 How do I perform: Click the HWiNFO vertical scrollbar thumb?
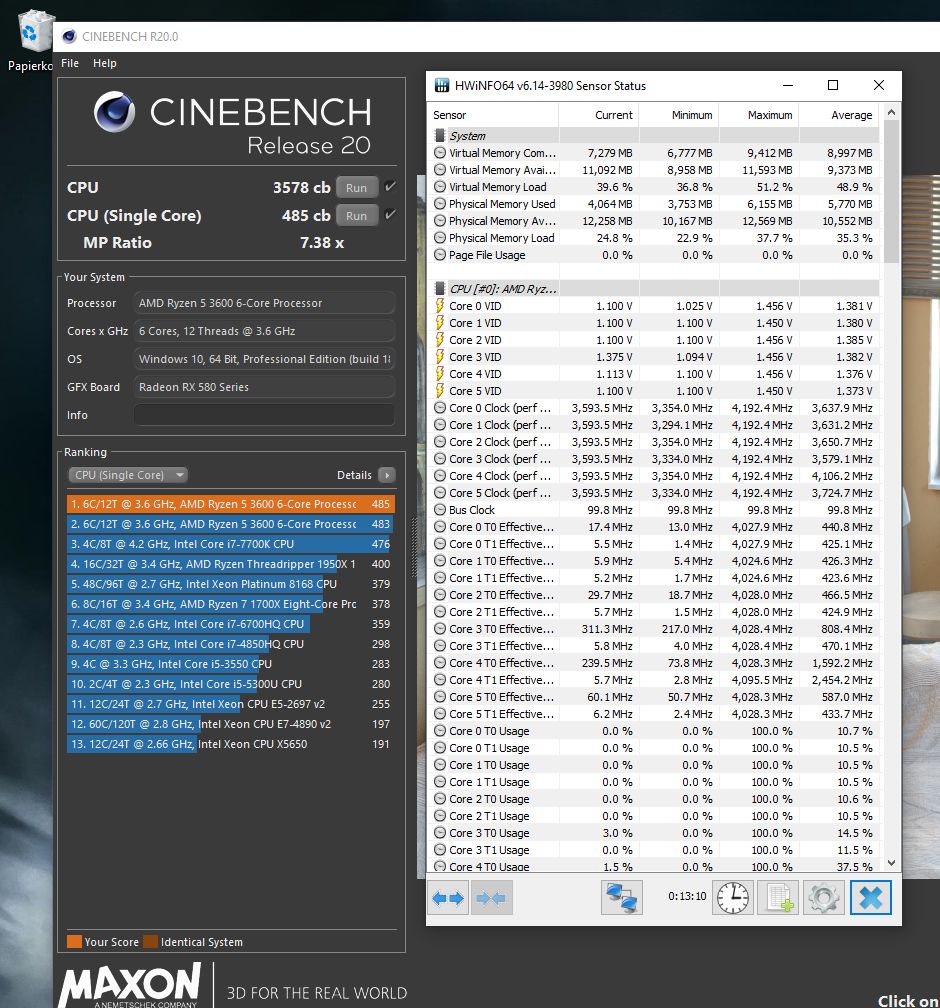891,191
